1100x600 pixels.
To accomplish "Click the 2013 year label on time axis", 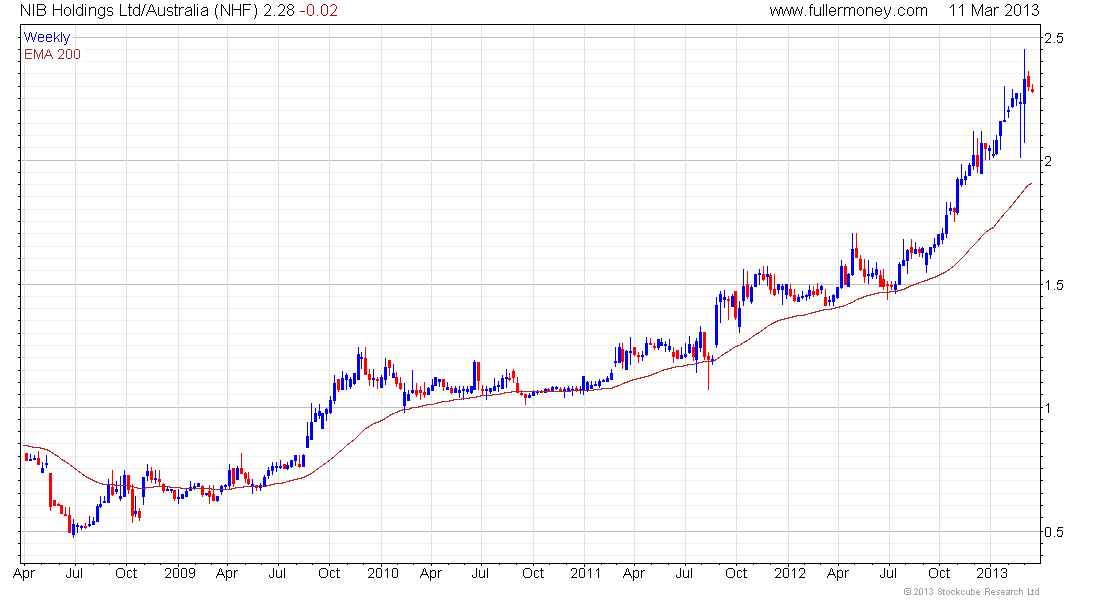I will coord(993,573).
